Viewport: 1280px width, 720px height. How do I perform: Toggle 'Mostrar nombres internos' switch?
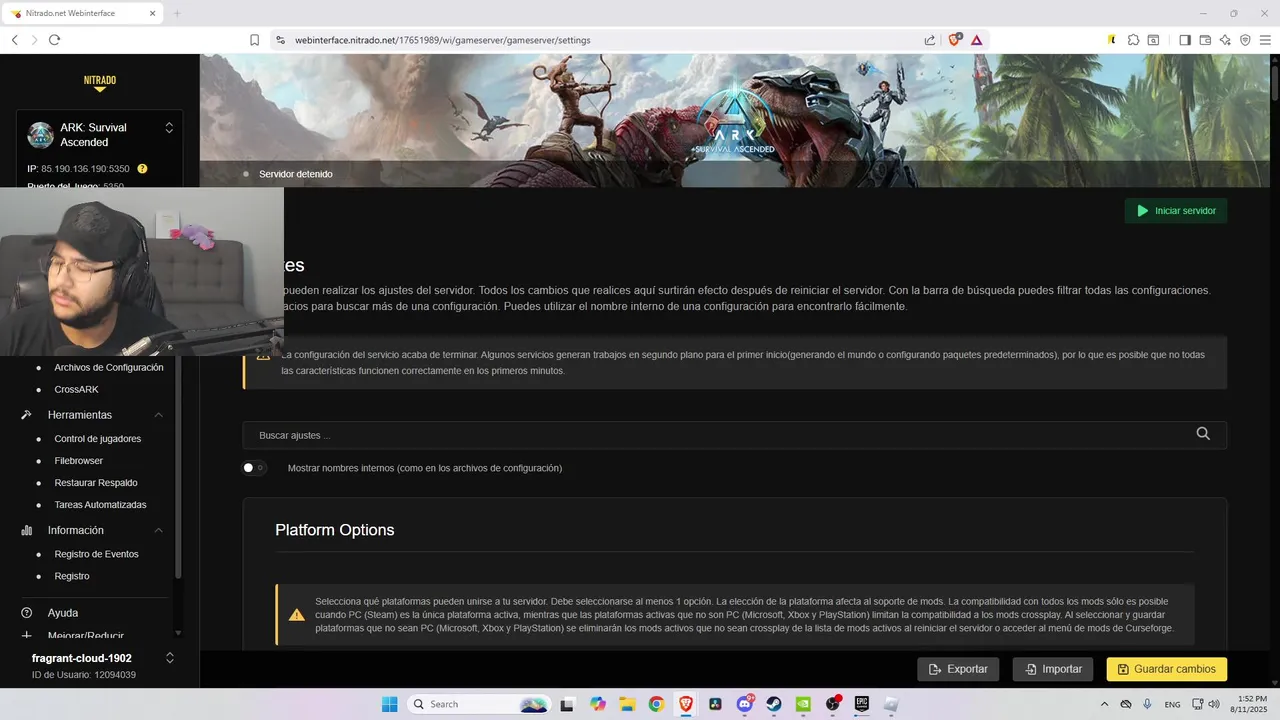[254, 468]
